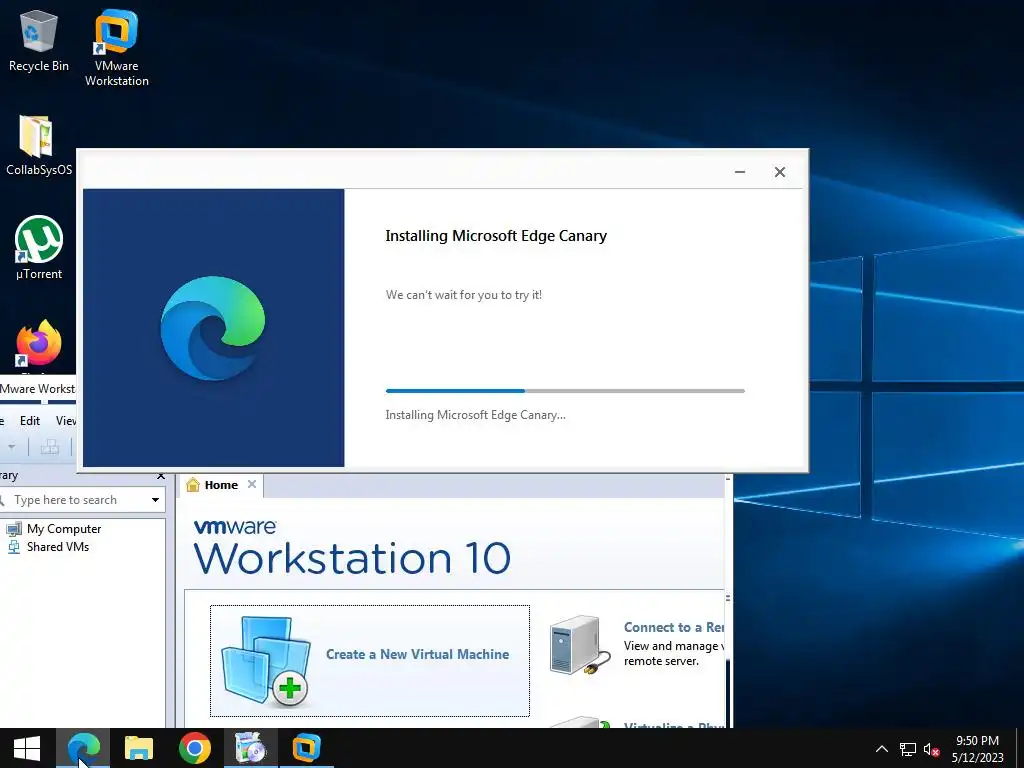The image size is (1024, 768).
Task: Expand the library search dropdown arrow
Action: click(x=155, y=500)
